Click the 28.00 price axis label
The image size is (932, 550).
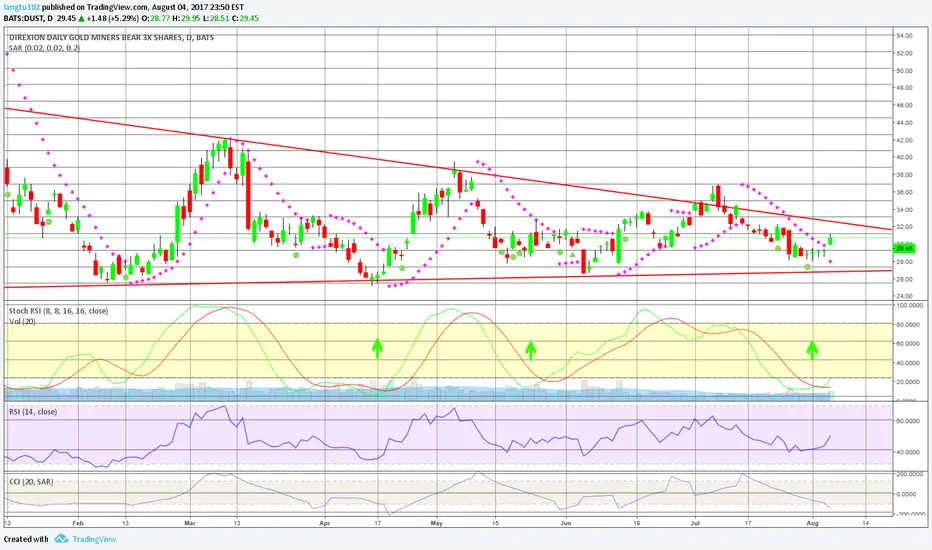pos(904,262)
